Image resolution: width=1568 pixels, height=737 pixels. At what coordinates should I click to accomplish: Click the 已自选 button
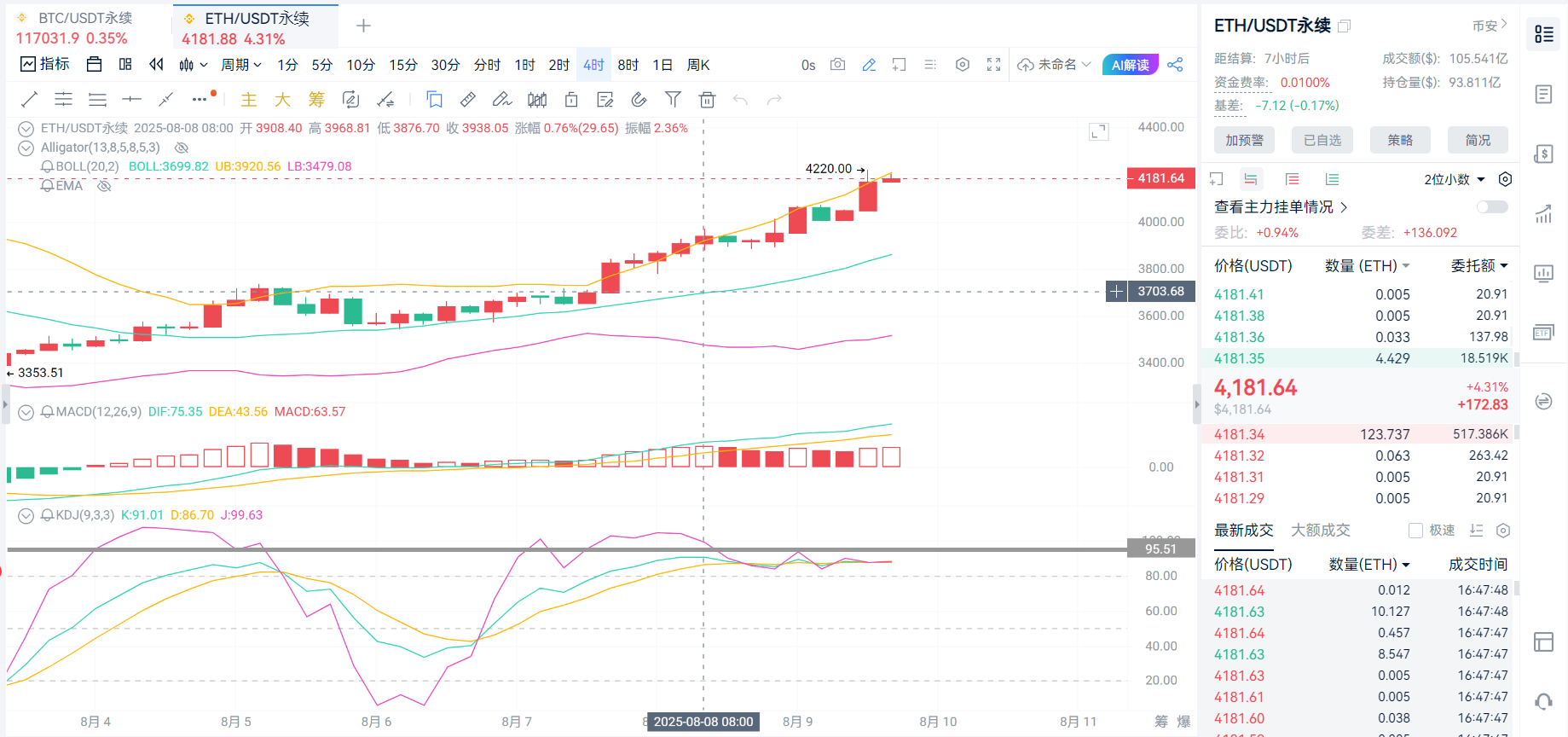click(1322, 140)
